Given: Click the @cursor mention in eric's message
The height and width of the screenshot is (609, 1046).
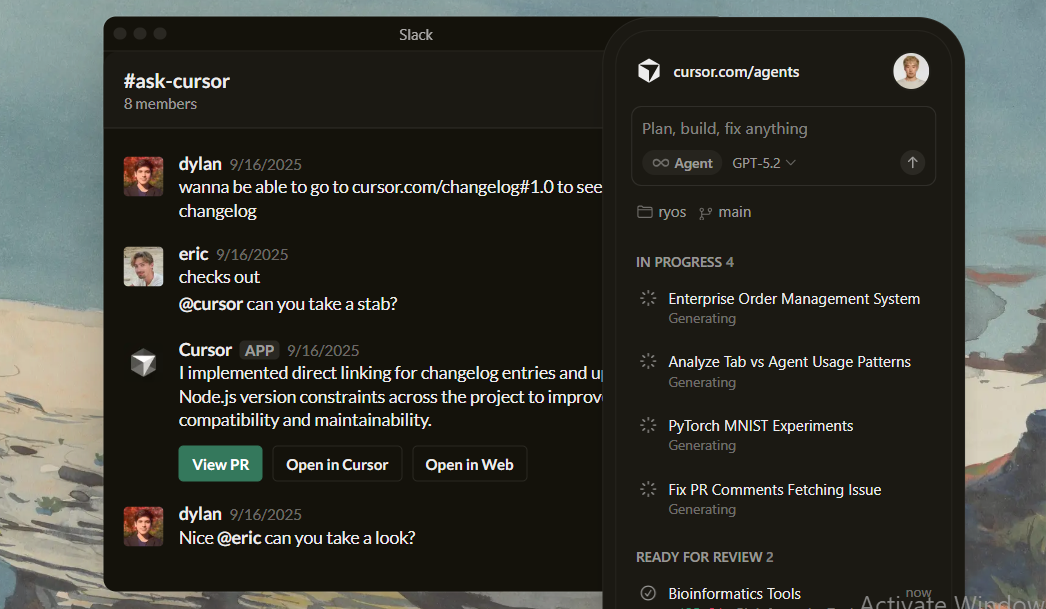Looking at the screenshot, I should pyautogui.click(x=211, y=304).
